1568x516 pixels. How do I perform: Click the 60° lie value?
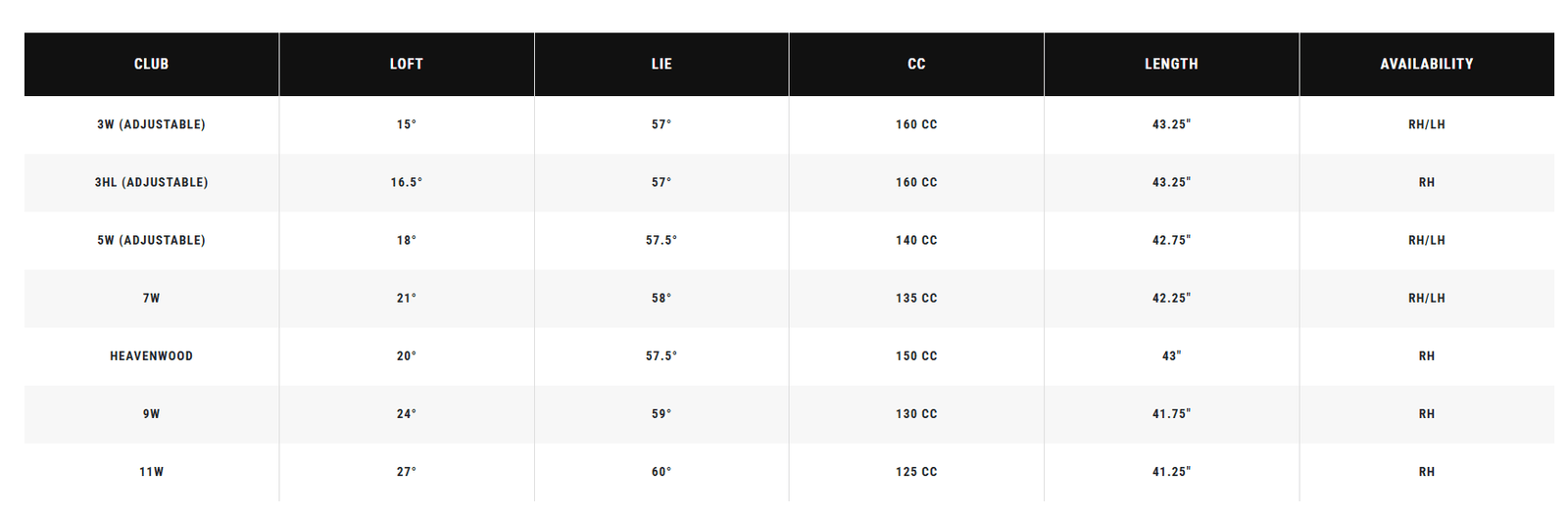pyautogui.click(x=661, y=471)
